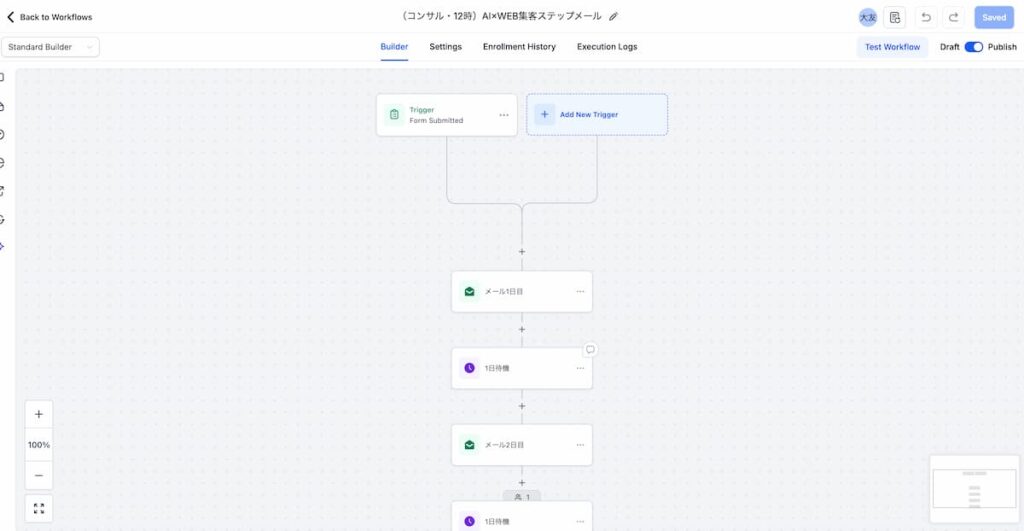Click the メール1日目 envelope icon
Image resolution: width=1024 pixels, height=531 pixels.
coord(469,292)
